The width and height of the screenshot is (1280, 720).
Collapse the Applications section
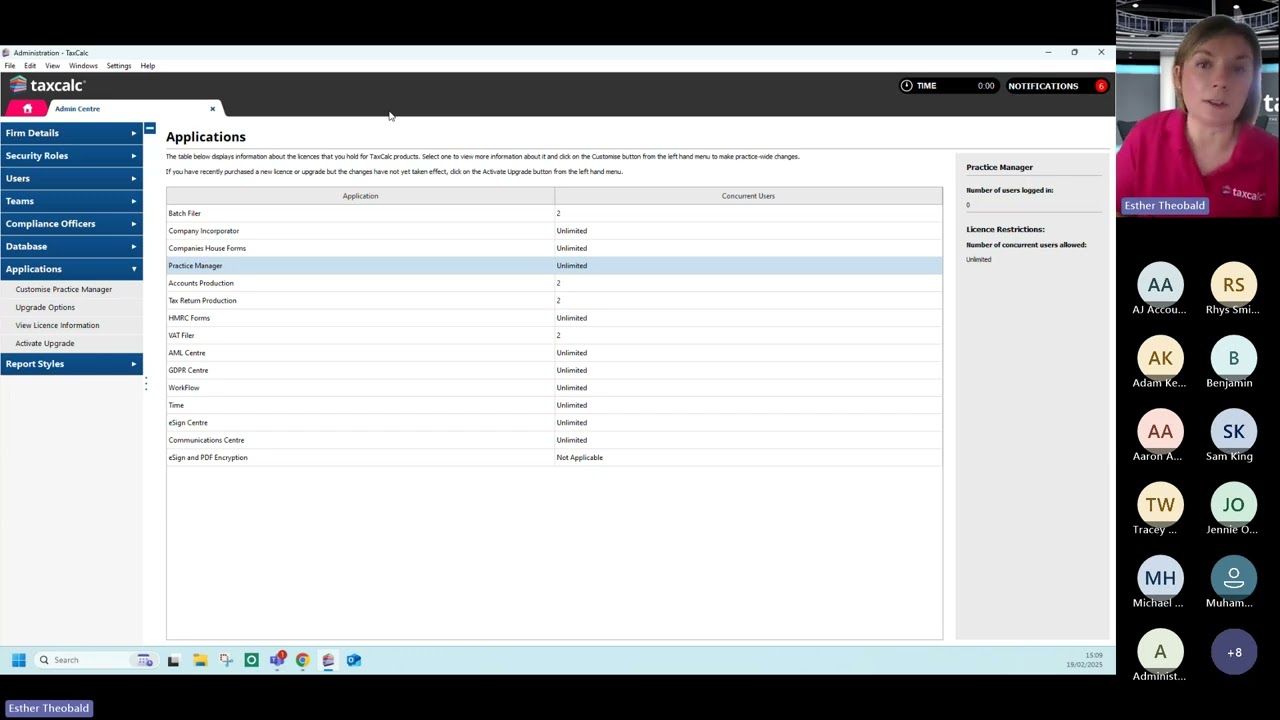(x=71, y=269)
